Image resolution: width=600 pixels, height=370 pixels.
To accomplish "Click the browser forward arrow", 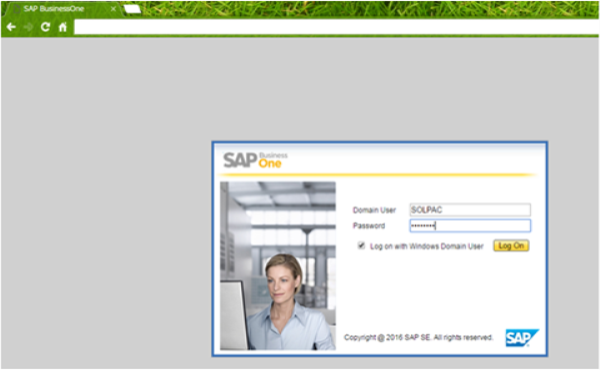I will click(28, 27).
